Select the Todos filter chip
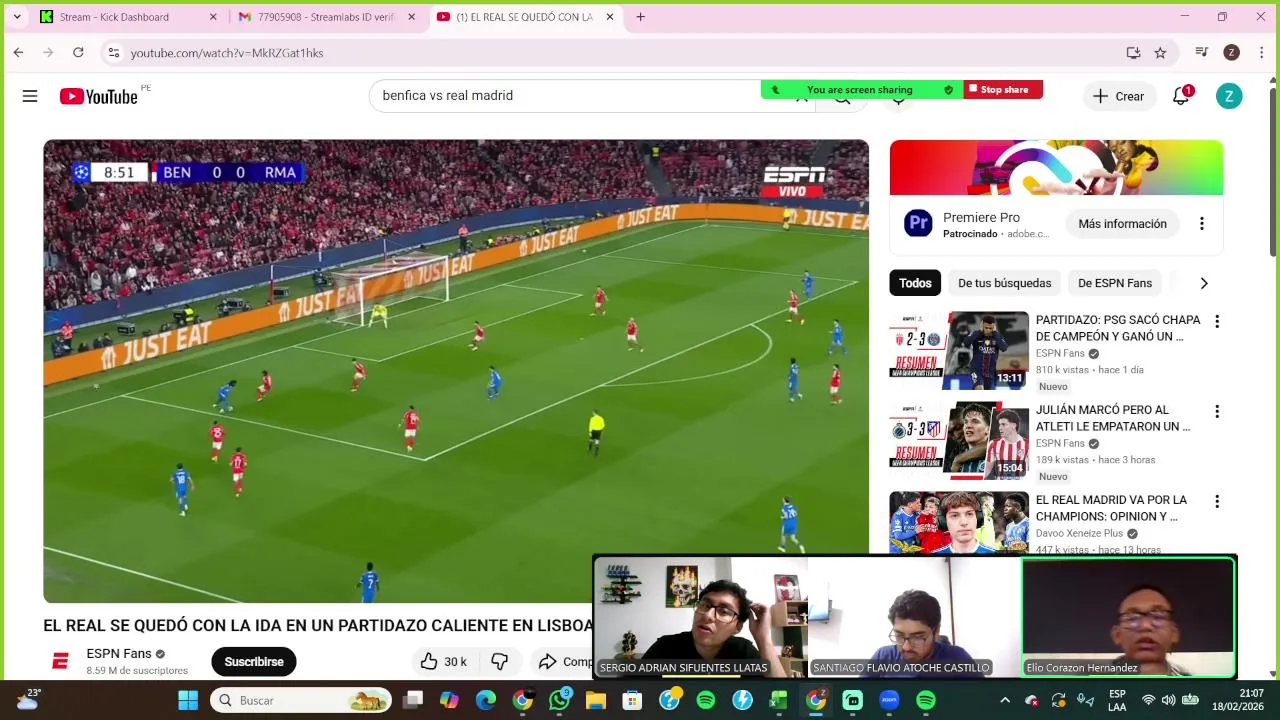Screen dimensions: 1280x720 coord(915,283)
